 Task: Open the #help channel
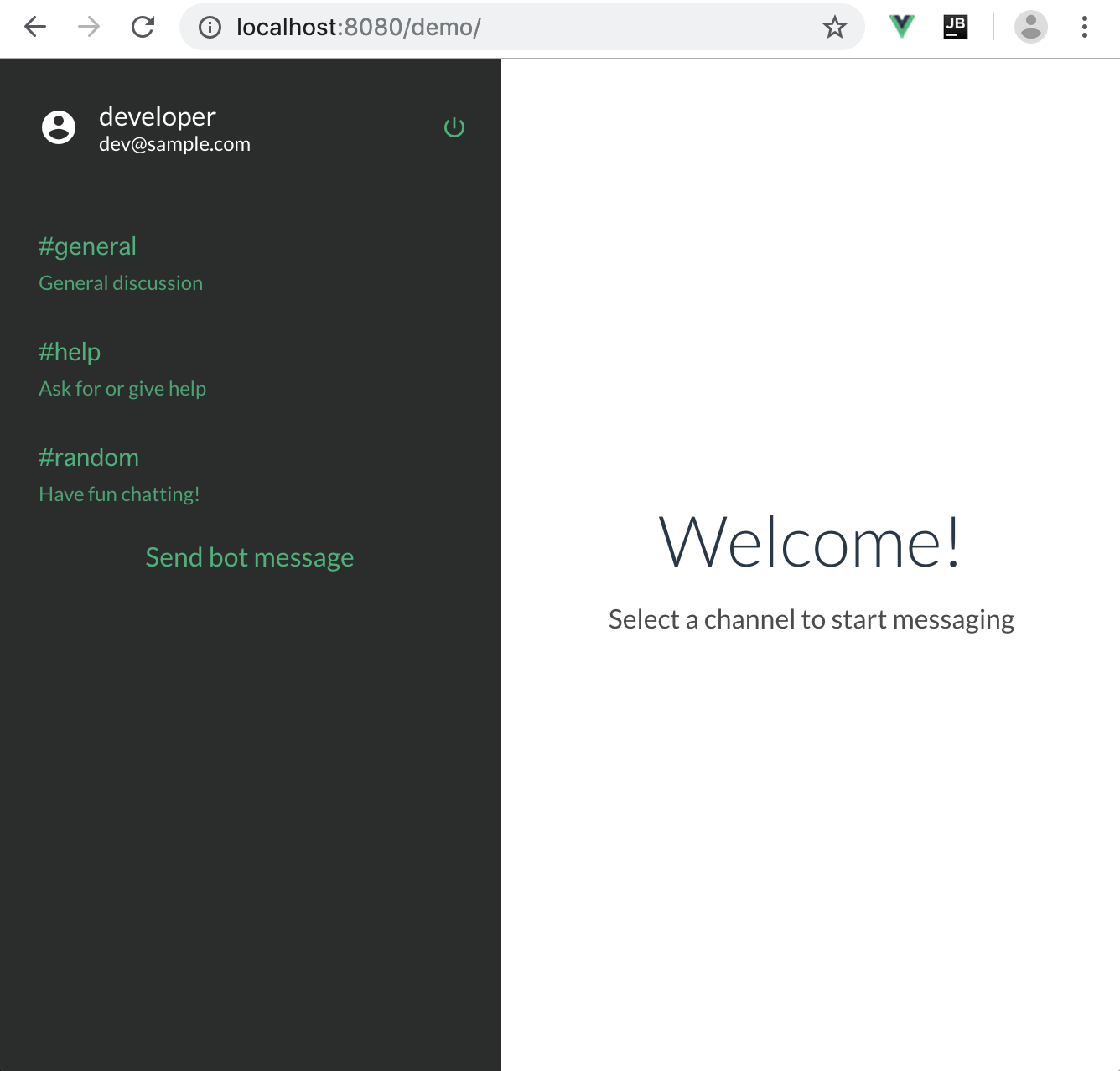(70, 352)
